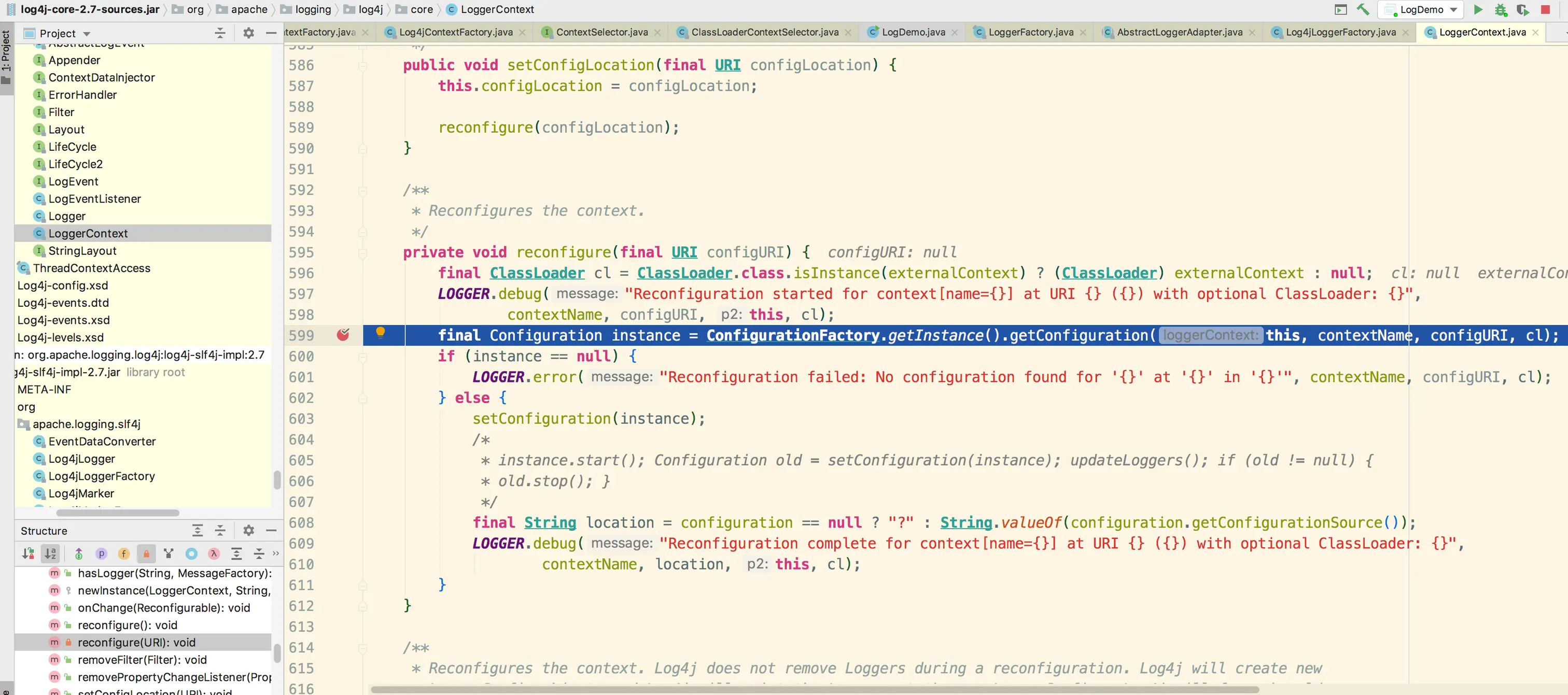1568x695 pixels.
Task: Toggle the blue circle filter in Structure toolbar
Action: click(x=191, y=553)
